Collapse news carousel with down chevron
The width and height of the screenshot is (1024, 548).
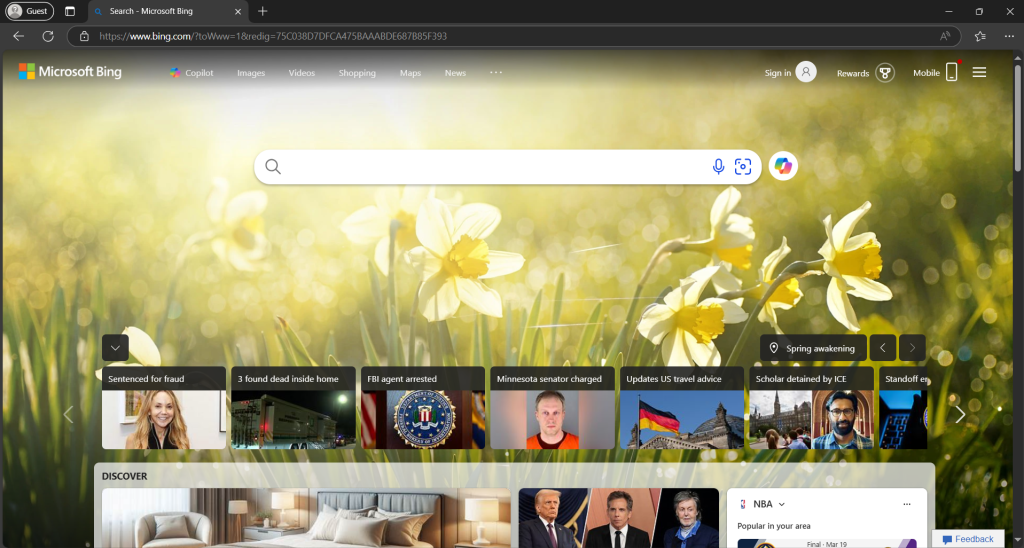pos(115,348)
